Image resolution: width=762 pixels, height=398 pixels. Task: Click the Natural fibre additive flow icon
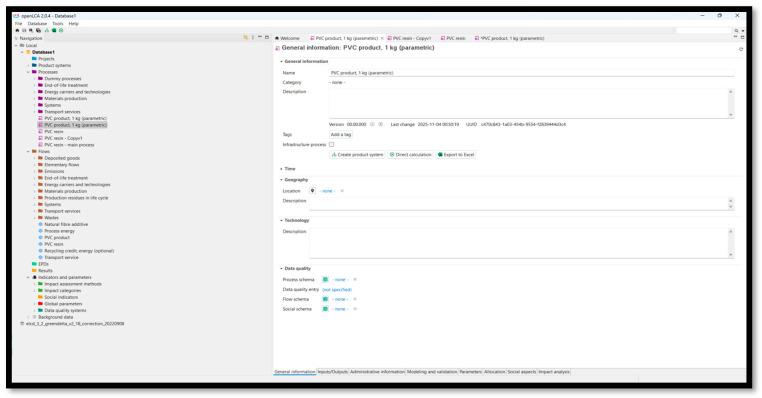(x=40, y=225)
